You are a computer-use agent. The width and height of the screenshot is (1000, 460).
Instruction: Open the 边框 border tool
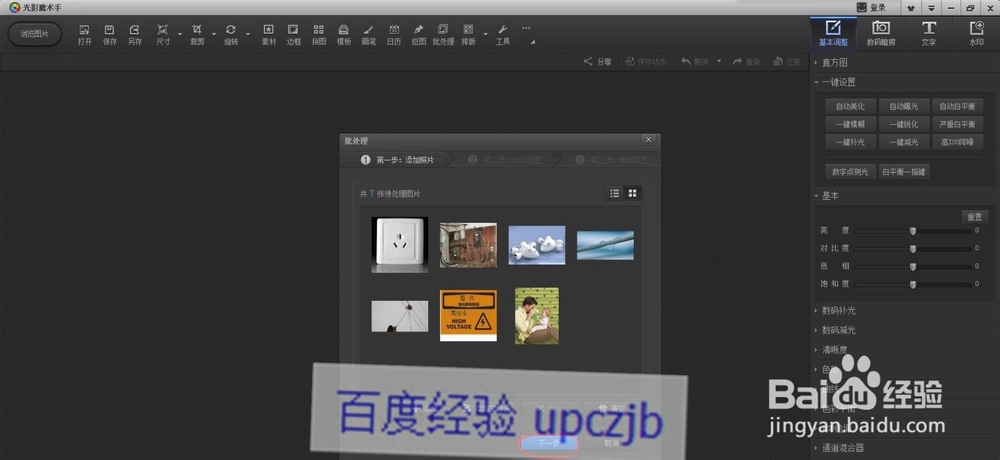[293, 34]
